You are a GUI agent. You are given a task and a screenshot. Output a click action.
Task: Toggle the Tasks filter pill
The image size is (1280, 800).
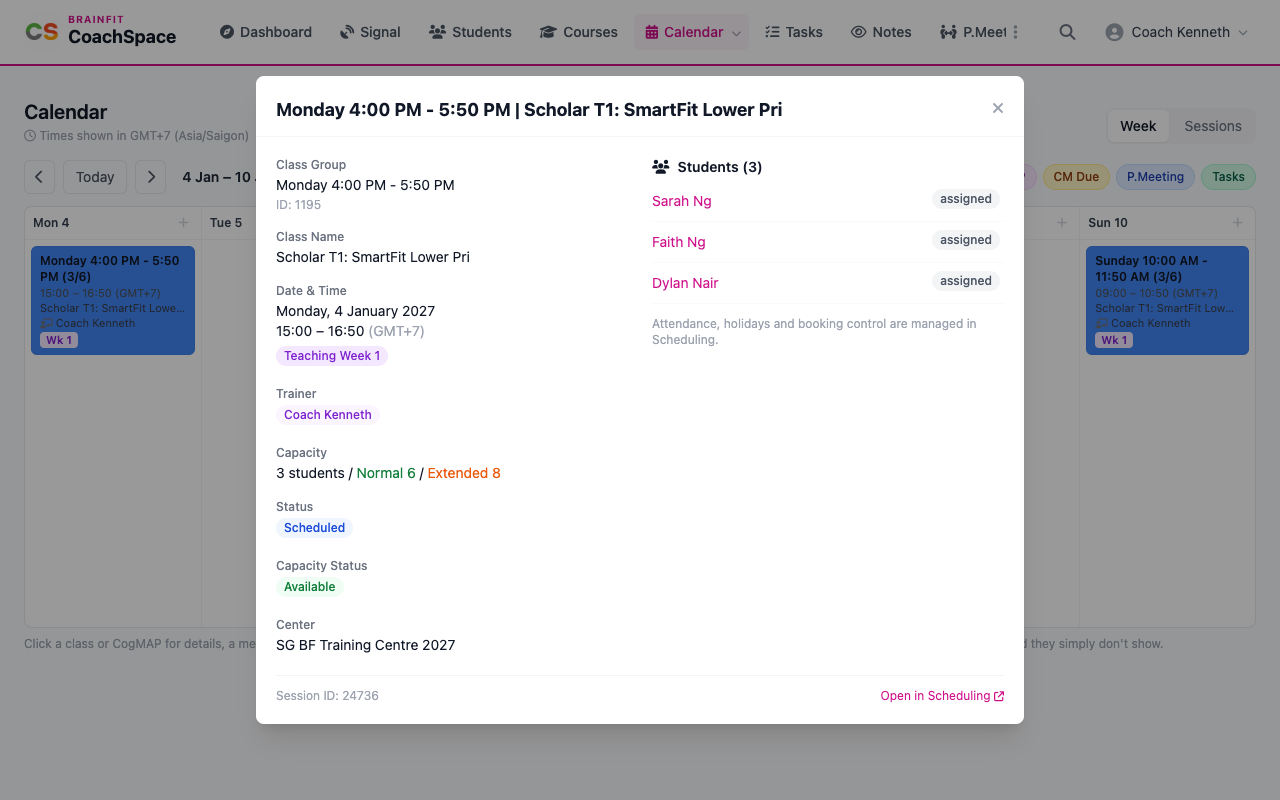click(1228, 177)
